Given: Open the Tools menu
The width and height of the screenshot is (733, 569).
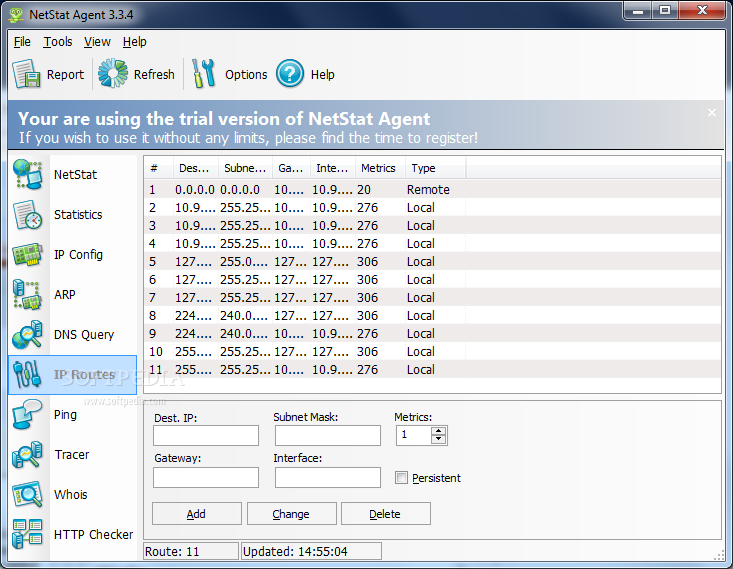Looking at the screenshot, I should (x=58, y=42).
